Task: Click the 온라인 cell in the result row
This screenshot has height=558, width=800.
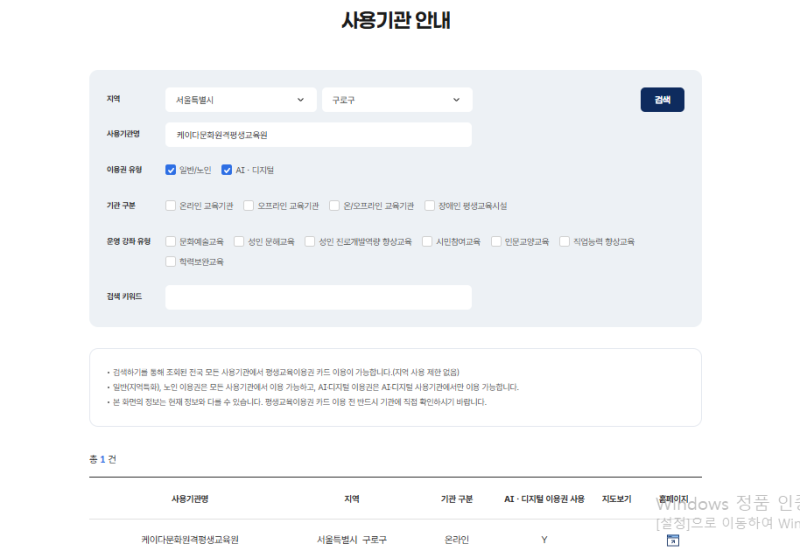Action: coord(457,540)
